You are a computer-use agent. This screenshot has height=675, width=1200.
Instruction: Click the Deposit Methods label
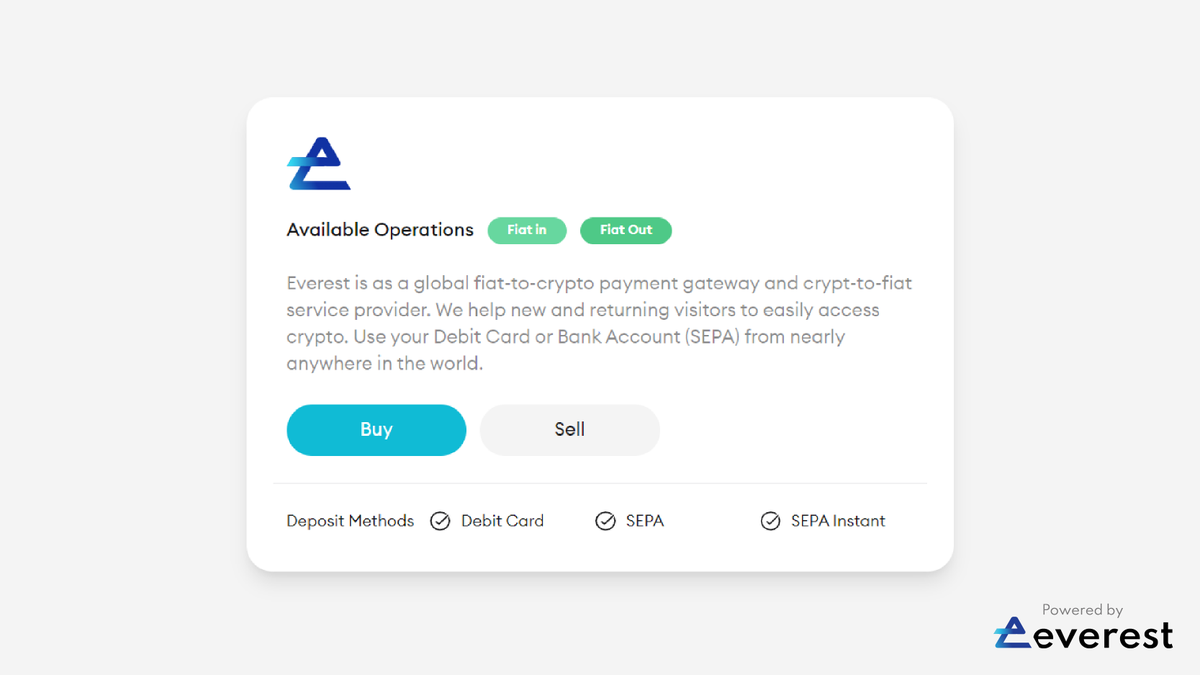pyautogui.click(x=350, y=521)
